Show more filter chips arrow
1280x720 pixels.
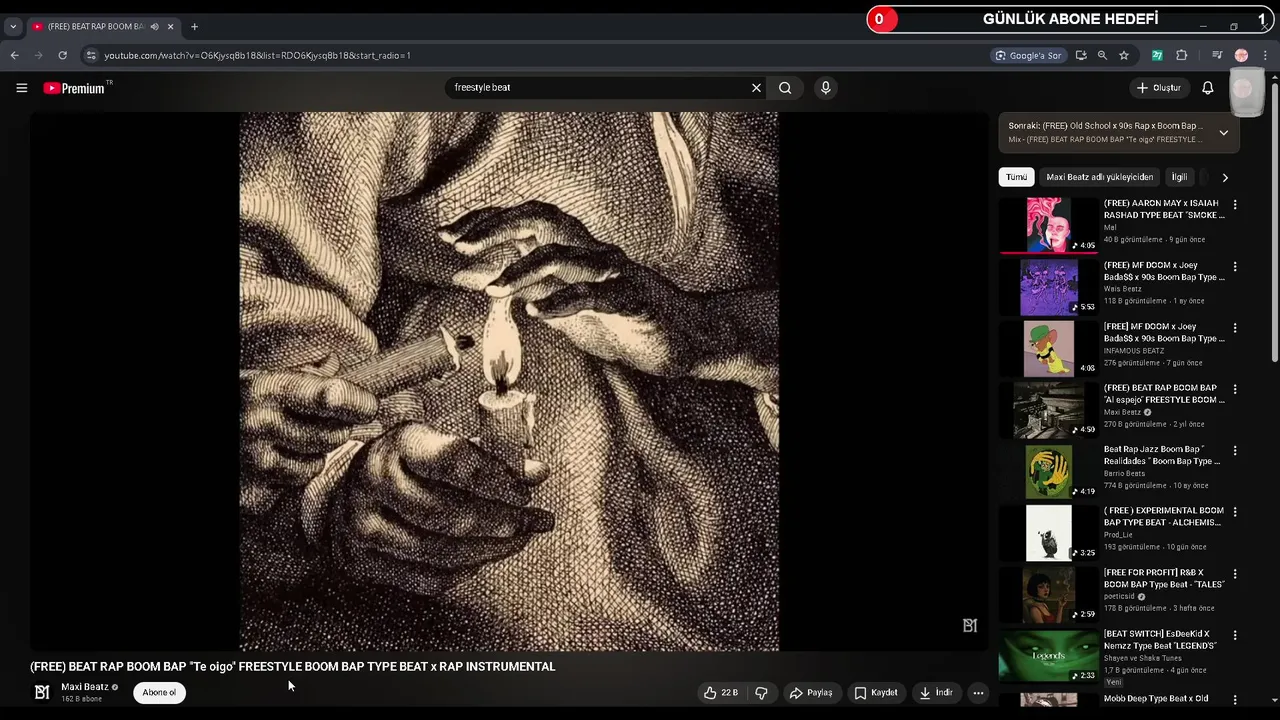point(1225,177)
